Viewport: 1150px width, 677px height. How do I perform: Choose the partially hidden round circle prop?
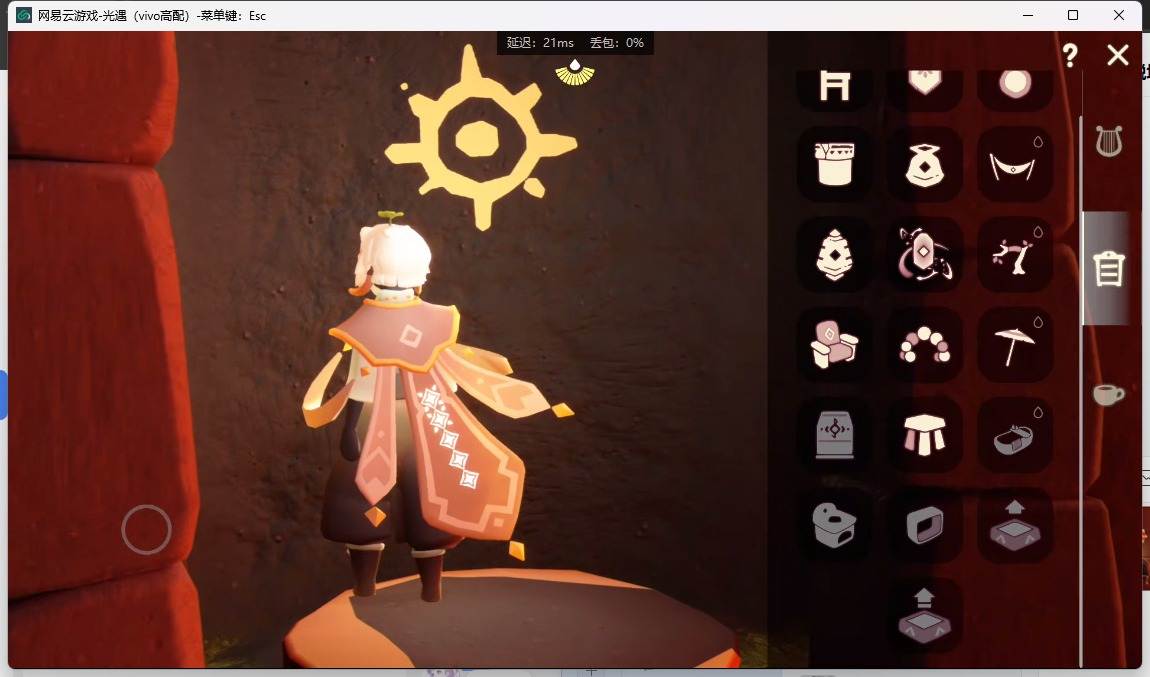click(1015, 89)
